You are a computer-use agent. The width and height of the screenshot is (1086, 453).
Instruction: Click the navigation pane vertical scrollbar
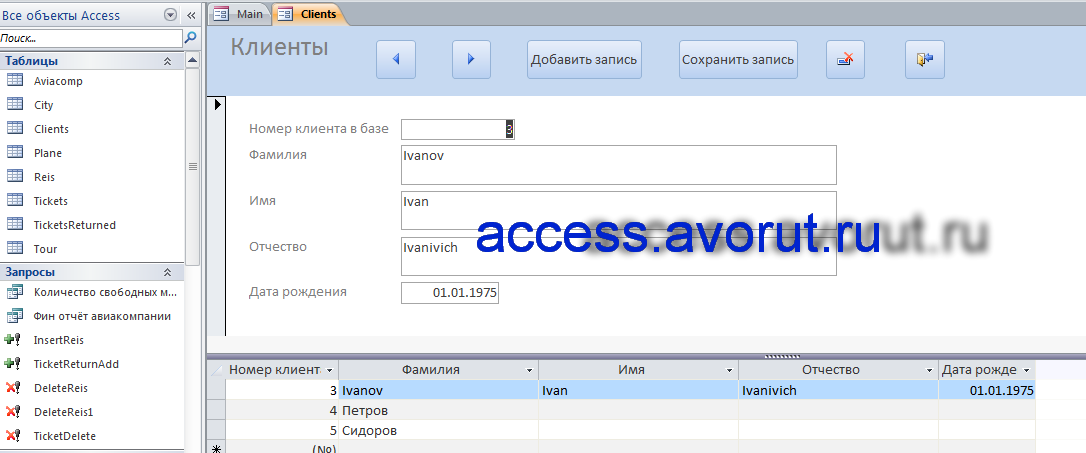tap(193, 166)
